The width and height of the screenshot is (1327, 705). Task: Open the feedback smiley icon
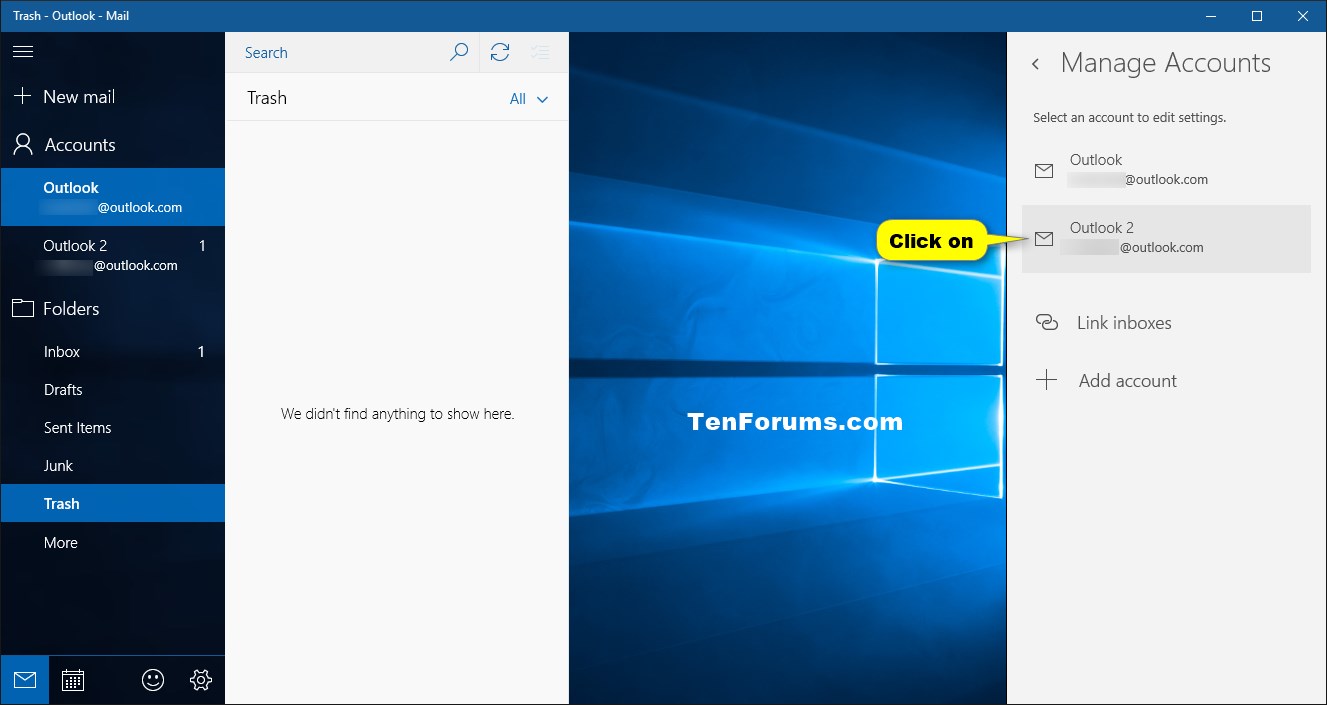pyautogui.click(x=152, y=680)
